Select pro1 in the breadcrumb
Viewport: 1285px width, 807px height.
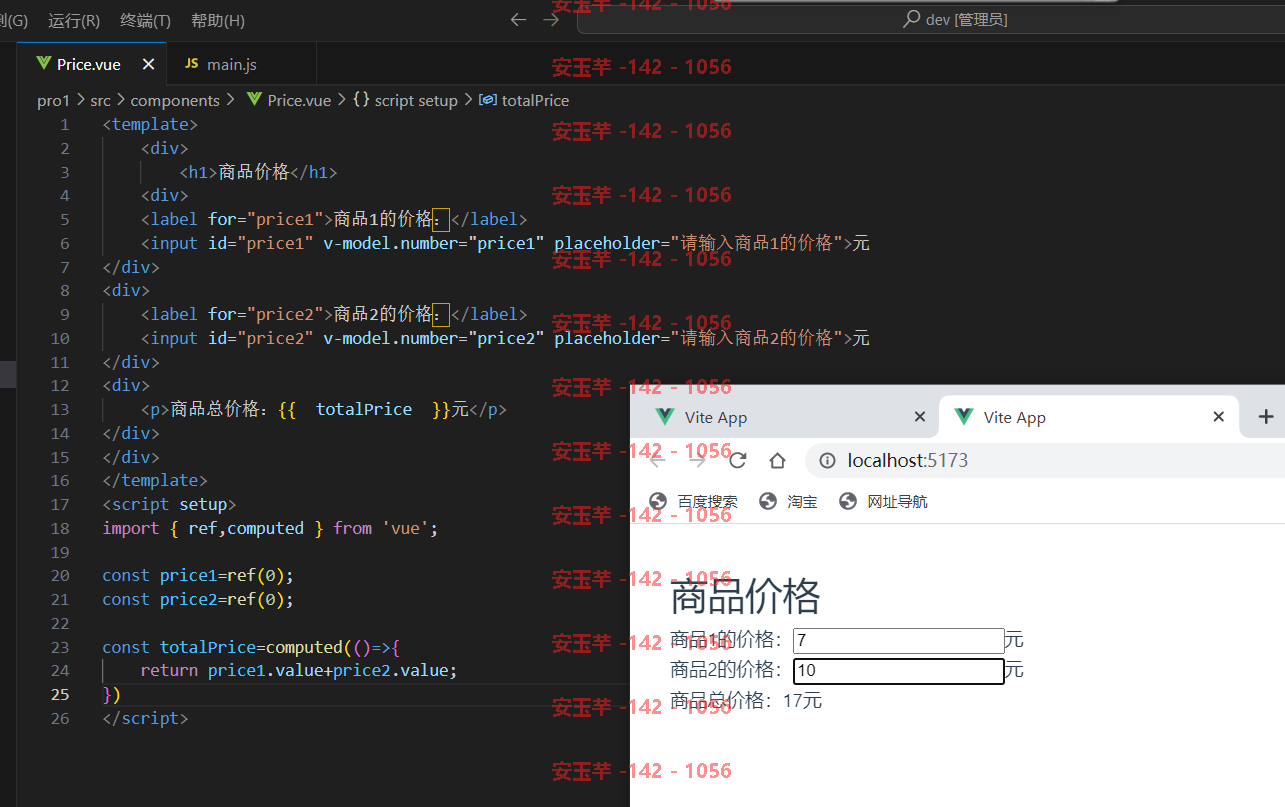pos(54,100)
